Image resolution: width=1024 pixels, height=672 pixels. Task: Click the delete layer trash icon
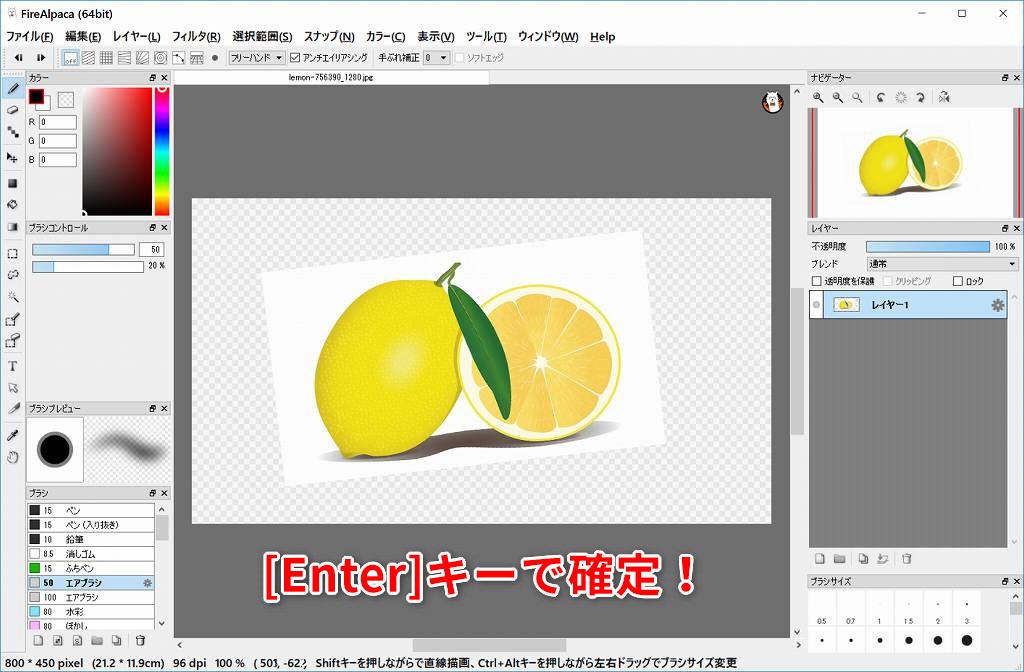coord(907,559)
